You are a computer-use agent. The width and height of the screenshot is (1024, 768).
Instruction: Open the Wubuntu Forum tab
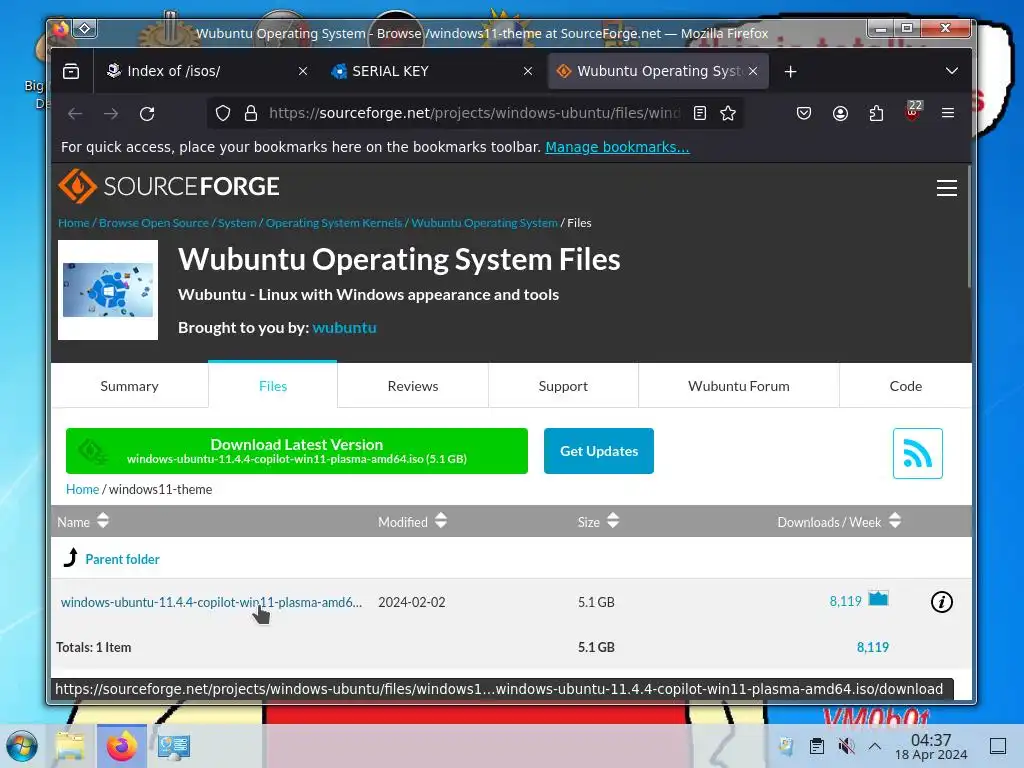click(739, 386)
